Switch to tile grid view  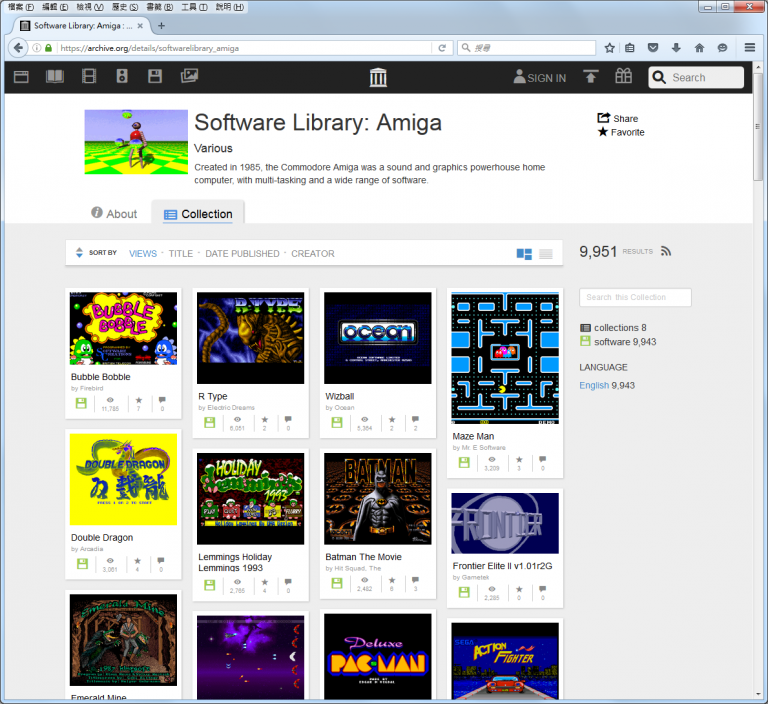(x=524, y=254)
